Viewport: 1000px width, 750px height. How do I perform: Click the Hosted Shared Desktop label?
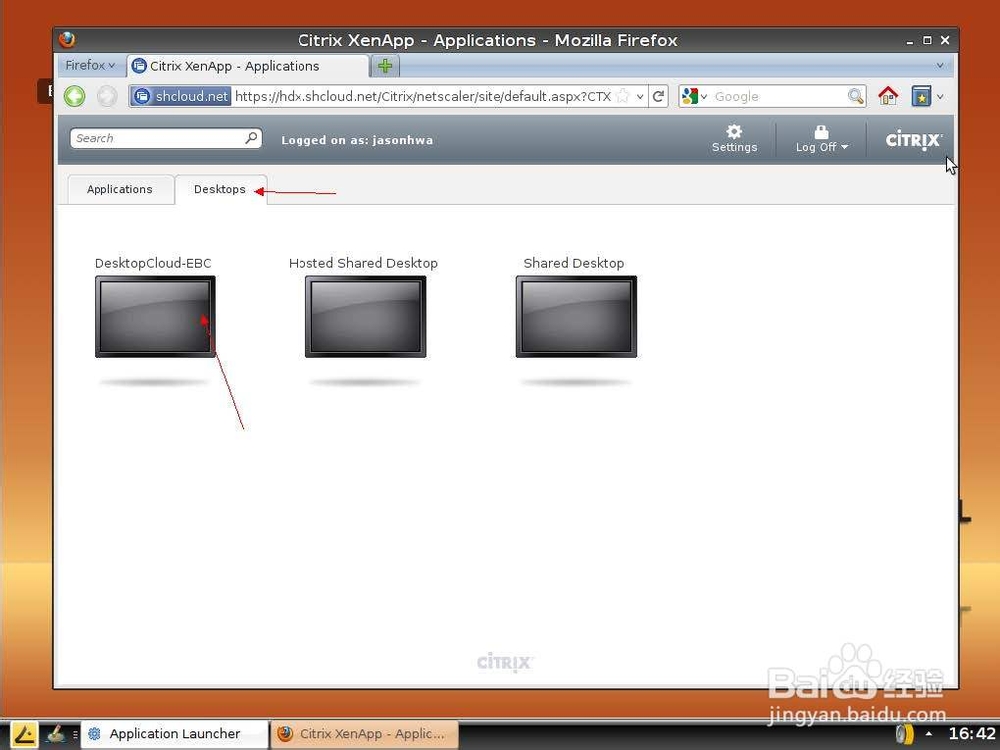(364, 263)
